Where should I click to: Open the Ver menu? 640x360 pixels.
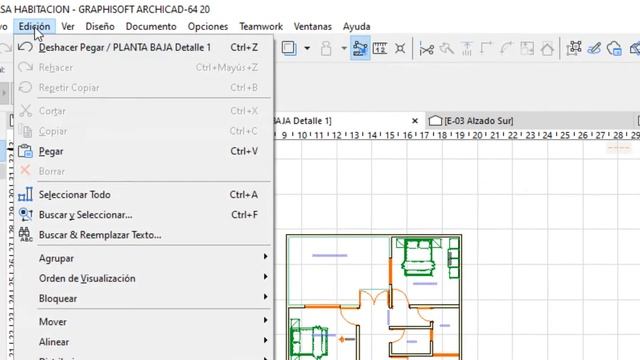tap(68, 27)
